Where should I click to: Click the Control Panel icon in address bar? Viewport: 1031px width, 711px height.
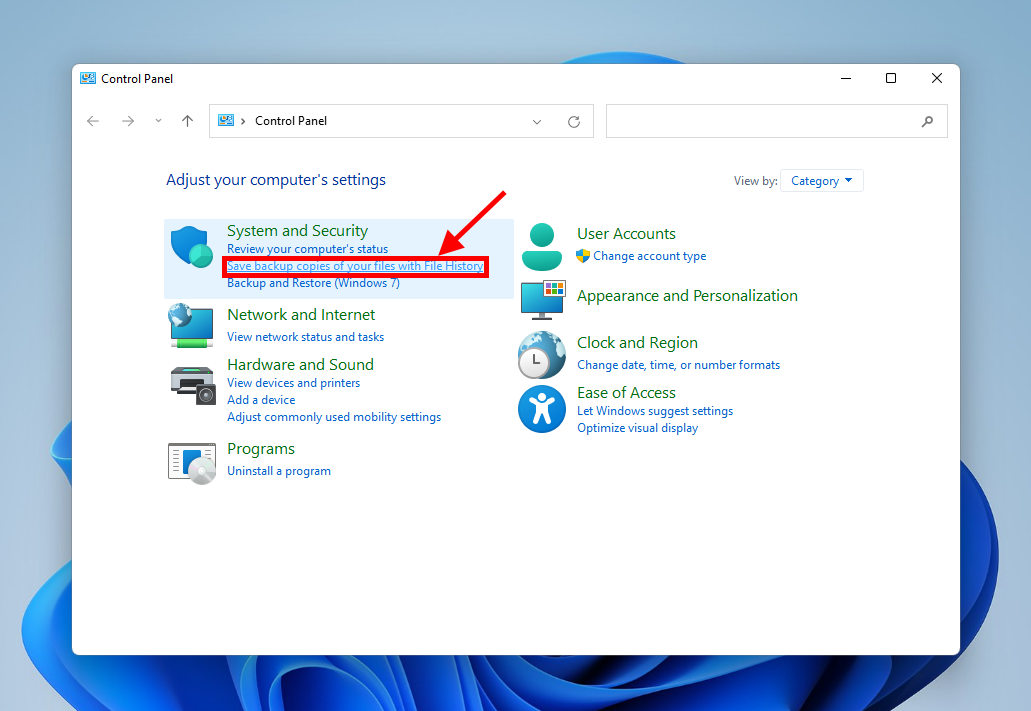click(x=226, y=120)
